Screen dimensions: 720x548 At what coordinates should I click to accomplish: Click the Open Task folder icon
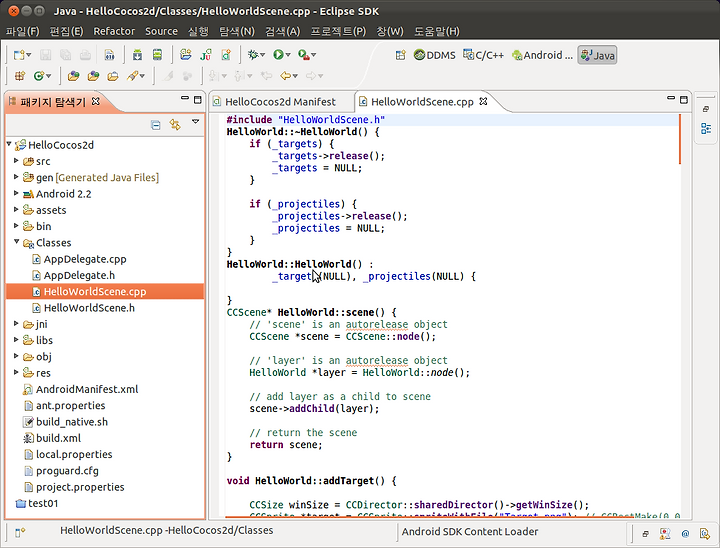point(93,76)
